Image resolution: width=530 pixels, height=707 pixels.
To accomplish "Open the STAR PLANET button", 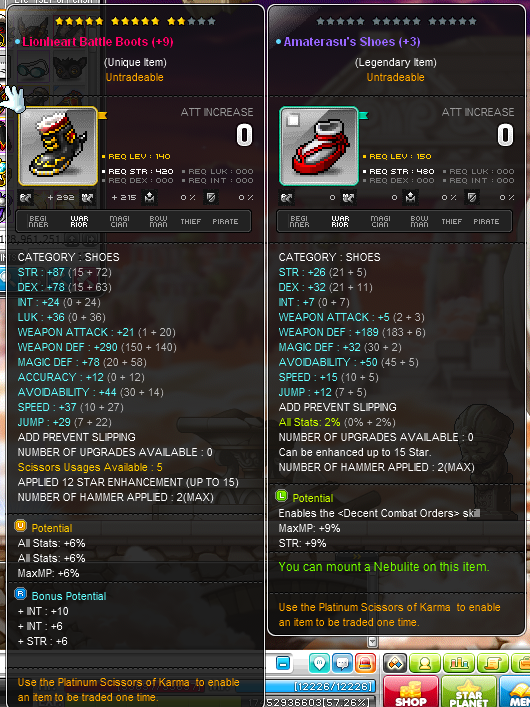I will (468, 691).
